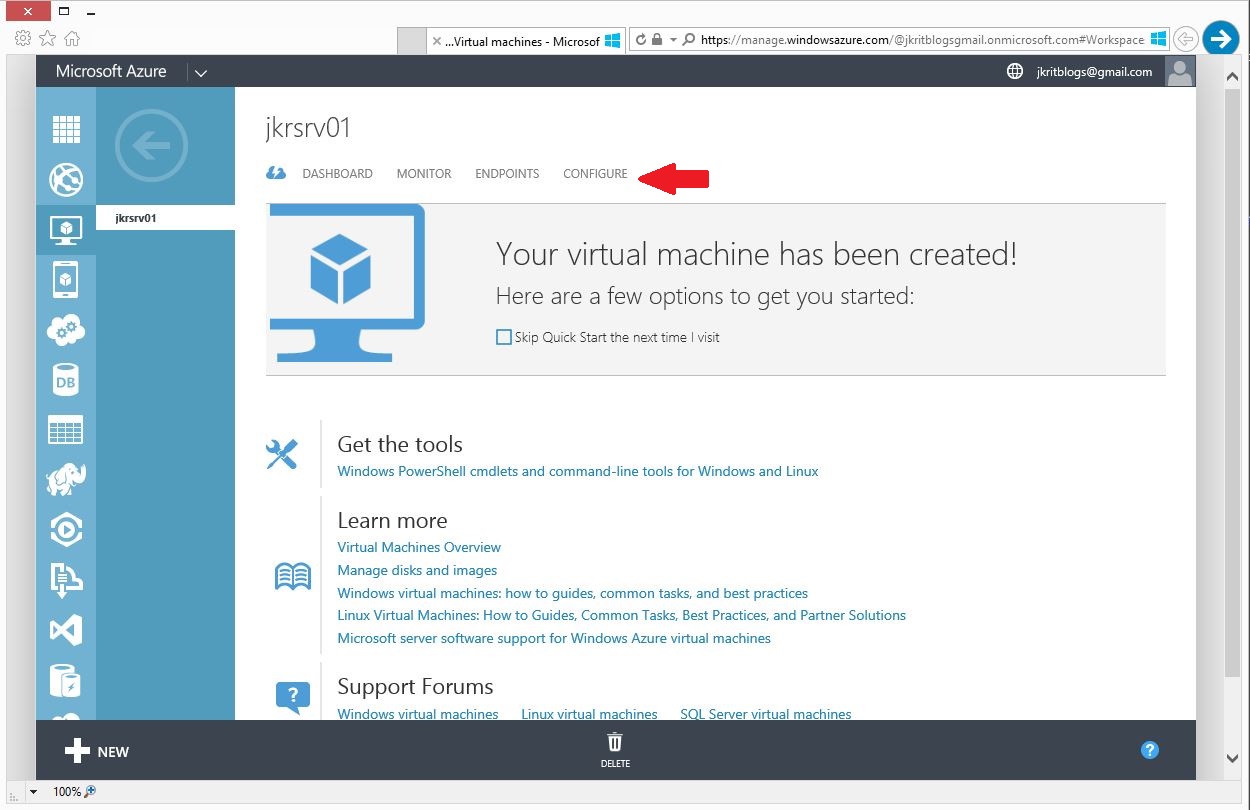Select the Virtual machines browser tab
The width and height of the screenshot is (1250, 810).
(527, 41)
